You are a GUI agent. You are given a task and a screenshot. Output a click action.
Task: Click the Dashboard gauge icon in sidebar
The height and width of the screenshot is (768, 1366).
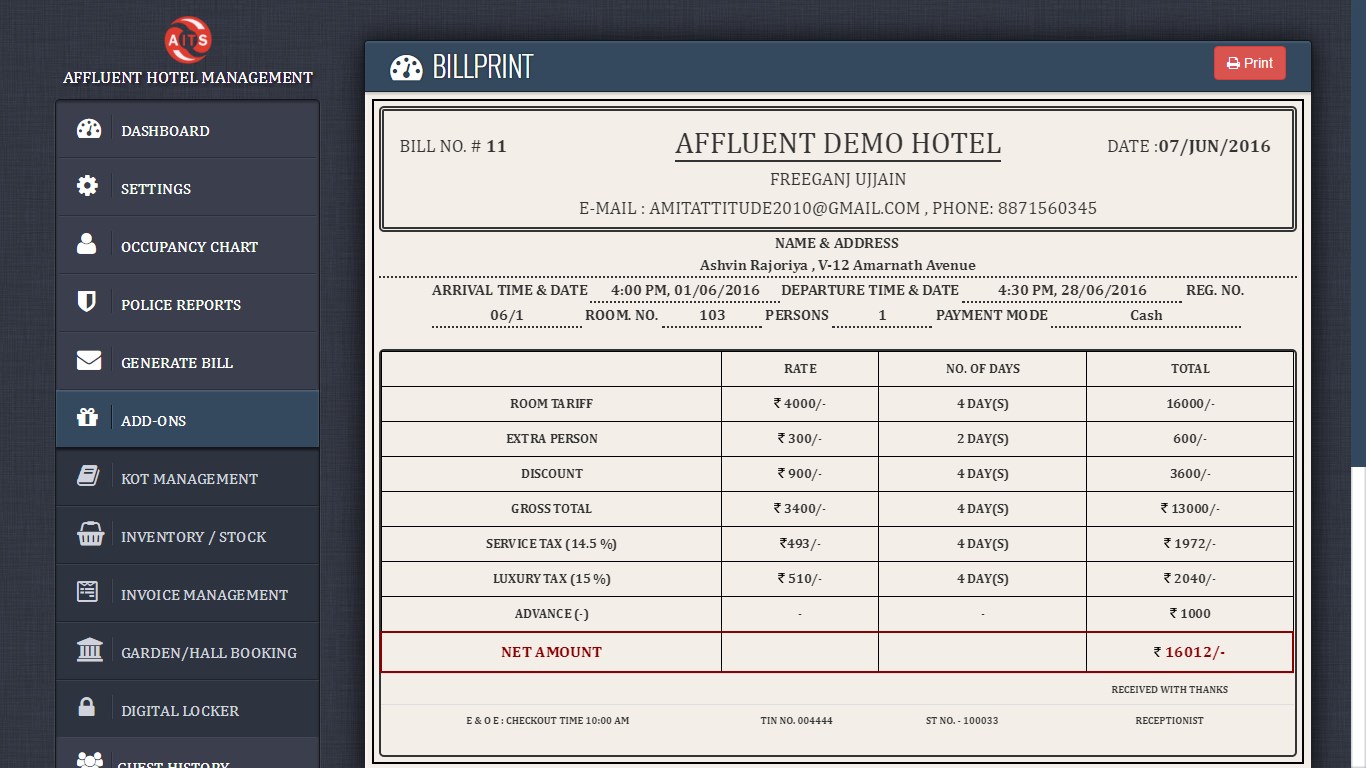tap(89, 129)
